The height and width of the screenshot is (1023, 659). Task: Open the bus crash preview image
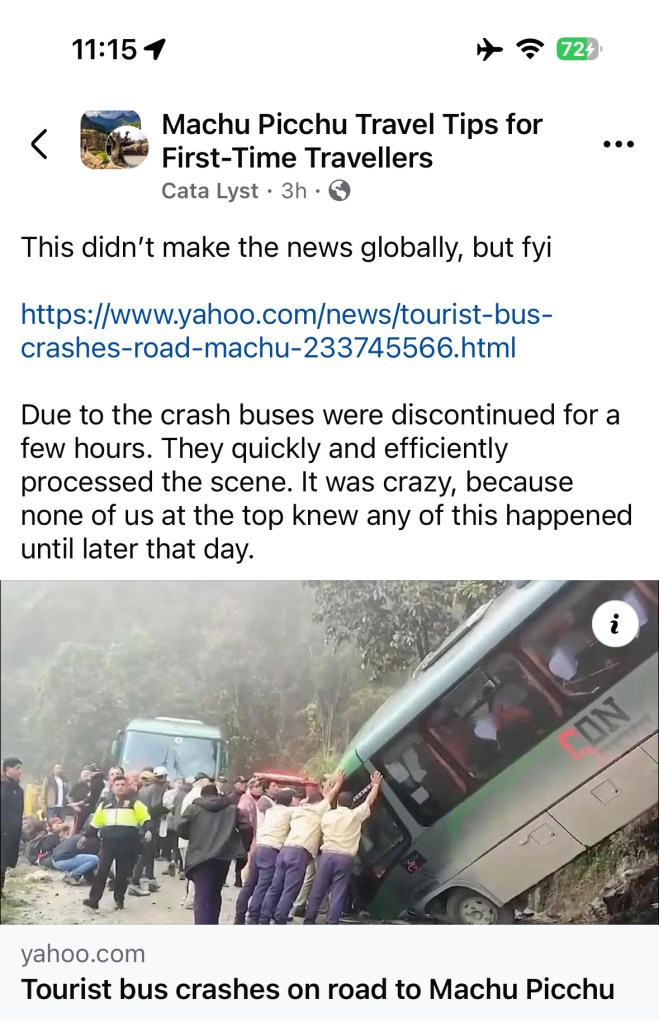click(x=330, y=752)
